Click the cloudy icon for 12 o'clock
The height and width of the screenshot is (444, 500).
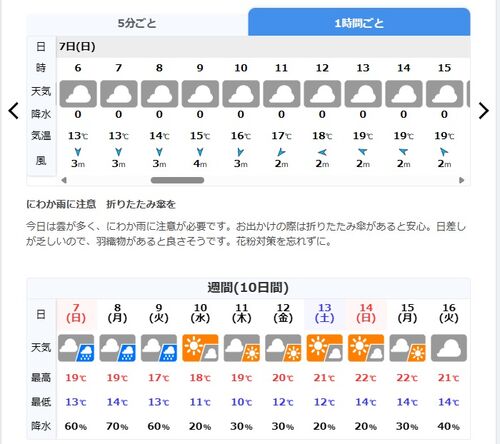pos(322,94)
